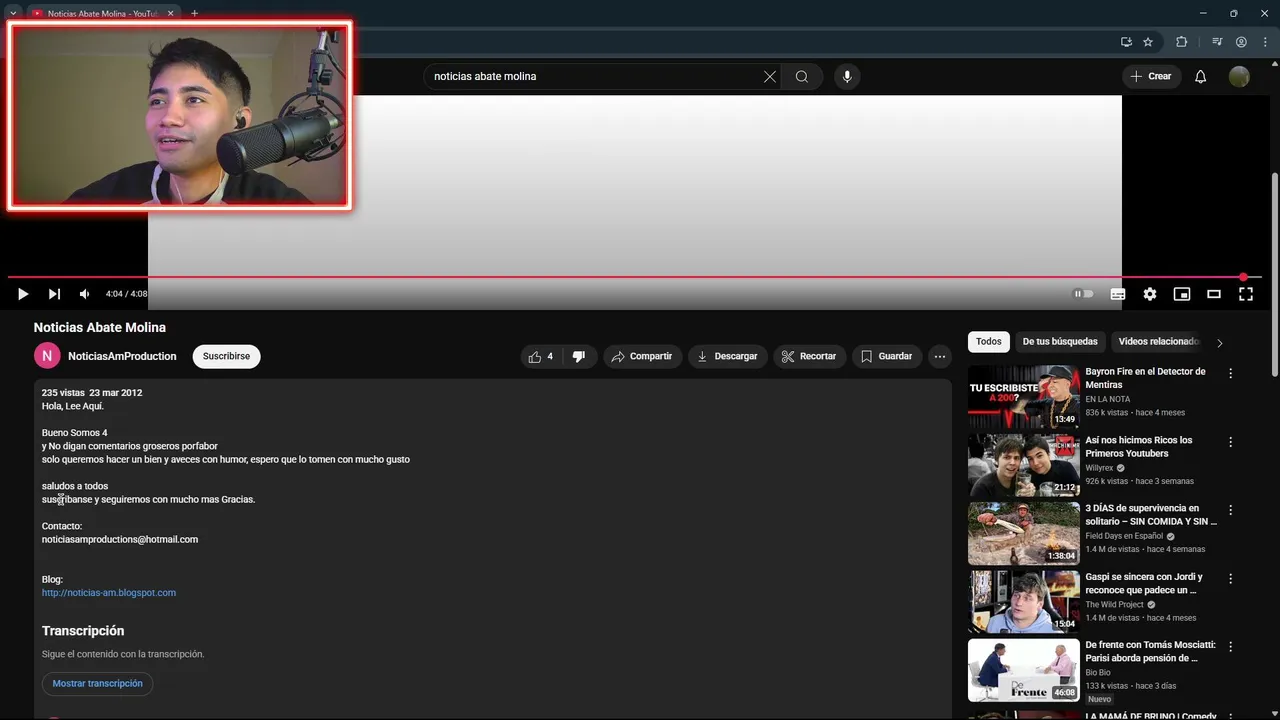Expand more filter chips arrow

pos(1219,342)
